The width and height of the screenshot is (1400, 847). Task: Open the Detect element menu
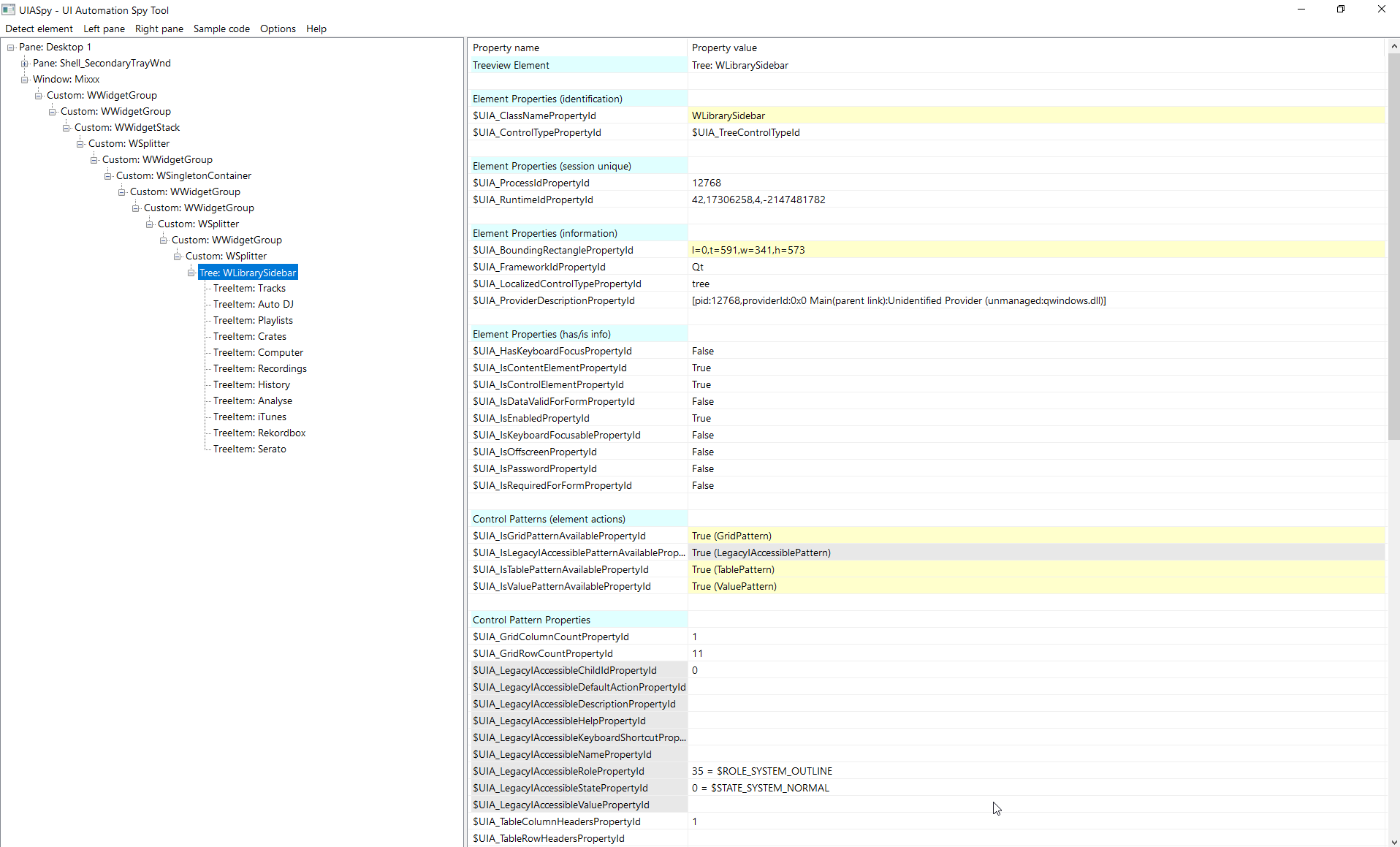pos(39,29)
